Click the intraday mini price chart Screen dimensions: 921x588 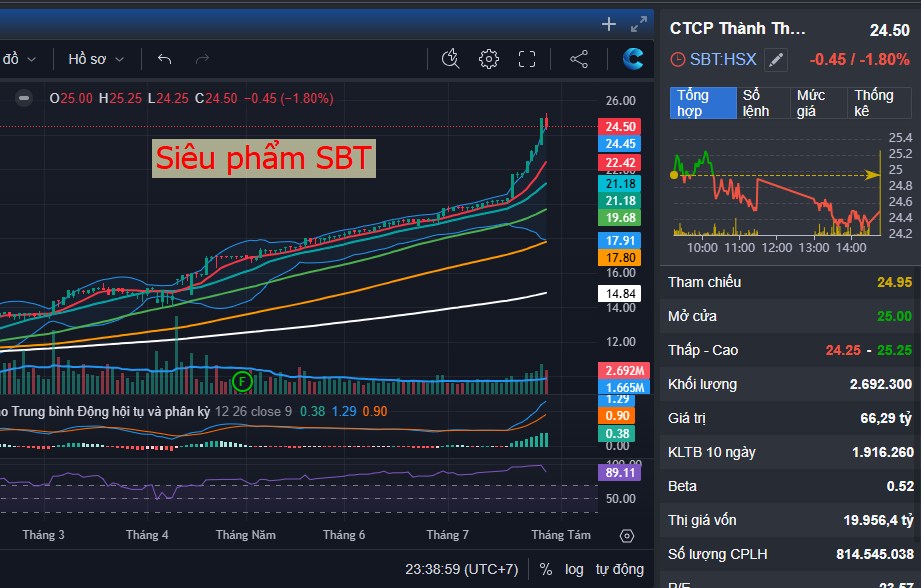(x=777, y=193)
